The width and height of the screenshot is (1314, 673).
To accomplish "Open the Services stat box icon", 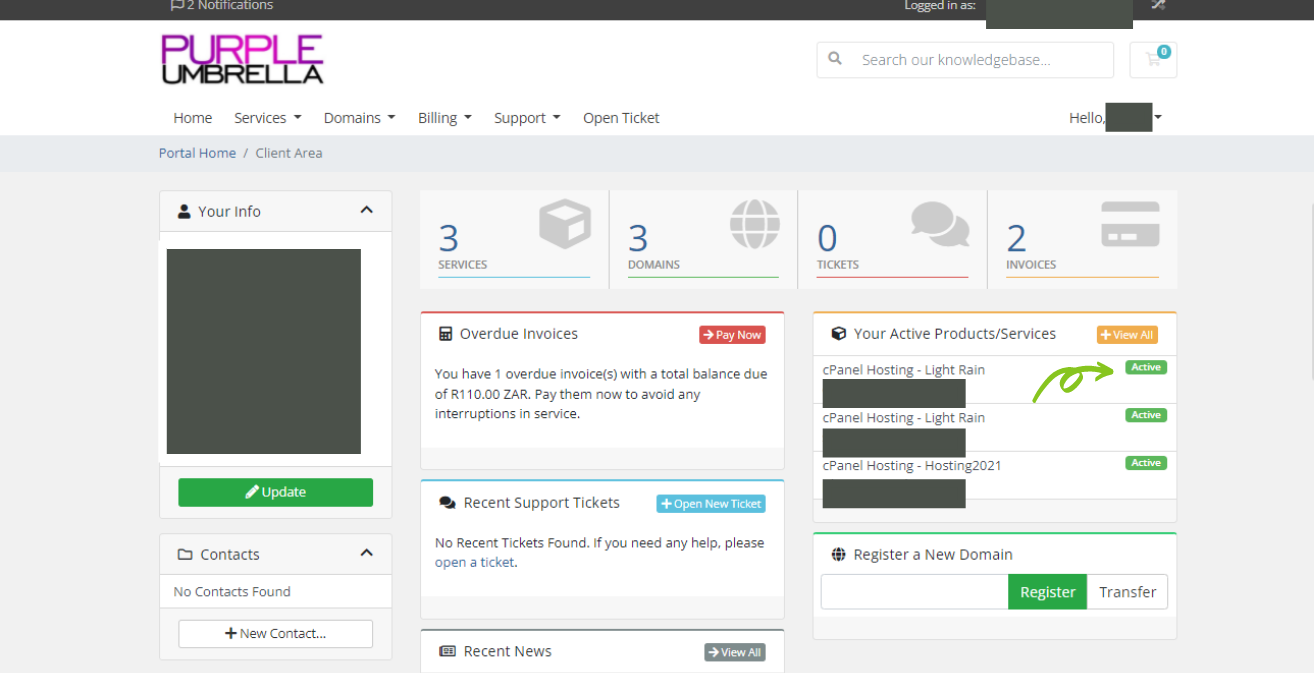I will (x=565, y=224).
